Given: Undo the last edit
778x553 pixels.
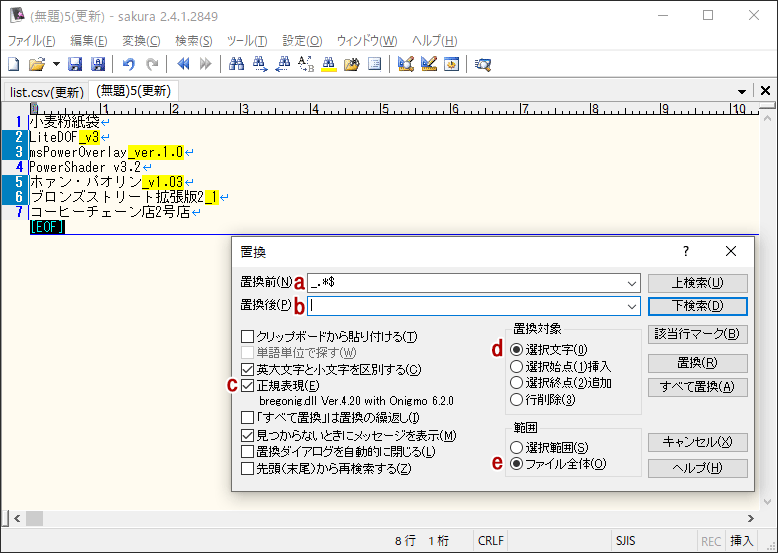Looking at the screenshot, I should click(129, 64).
